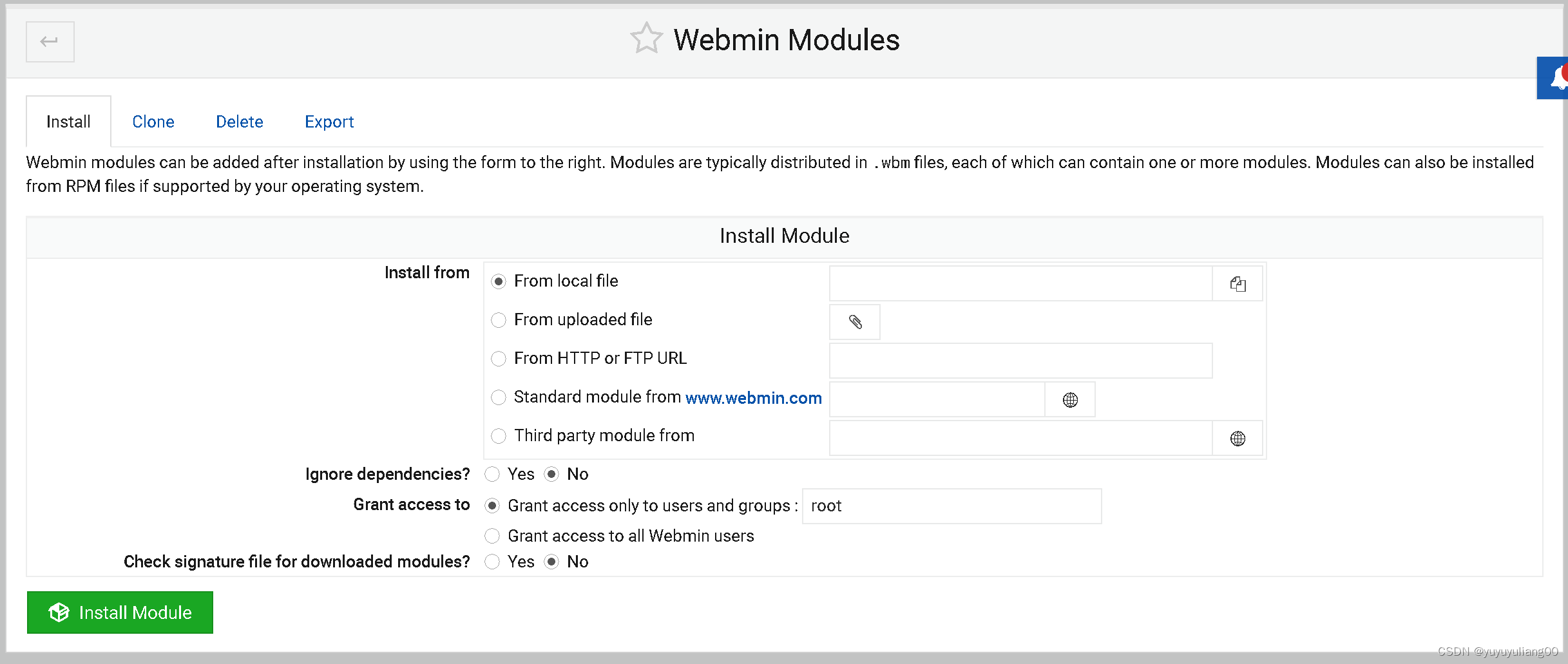This screenshot has width=1568, height=664.
Task: Click the package icon on Install Module
Action: point(59,612)
